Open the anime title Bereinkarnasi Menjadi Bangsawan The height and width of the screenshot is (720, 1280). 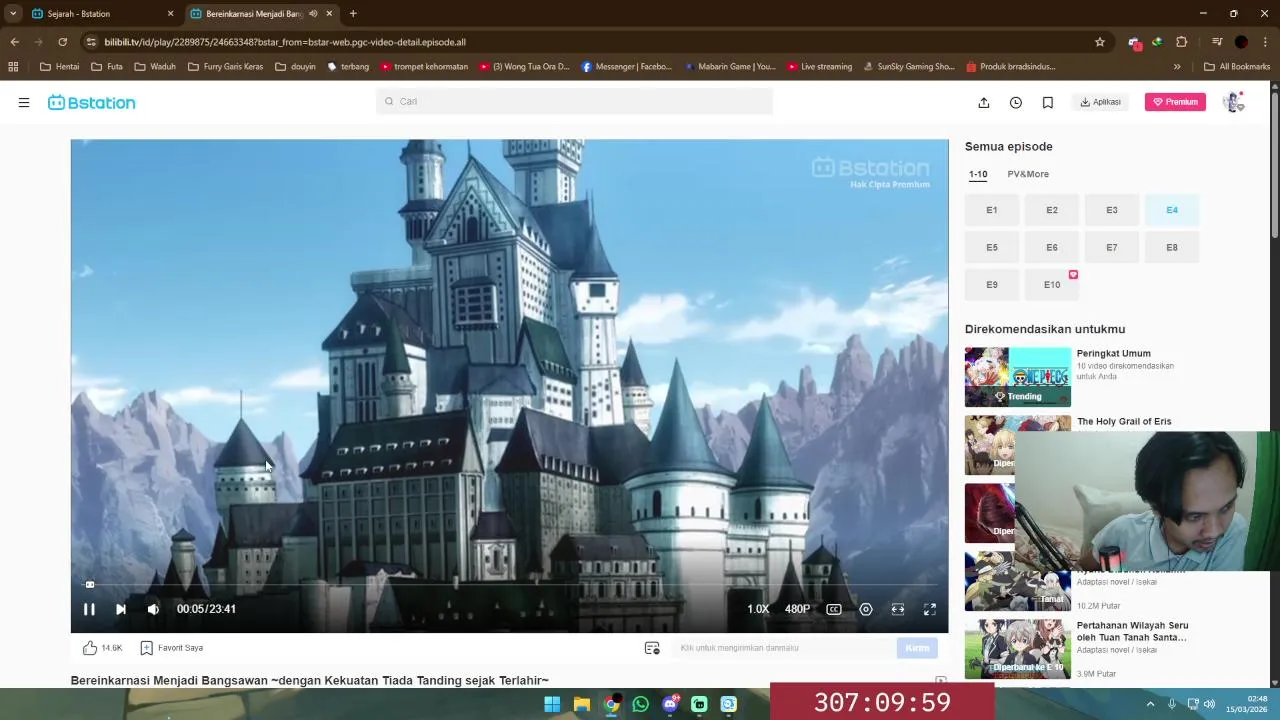click(x=310, y=680)
